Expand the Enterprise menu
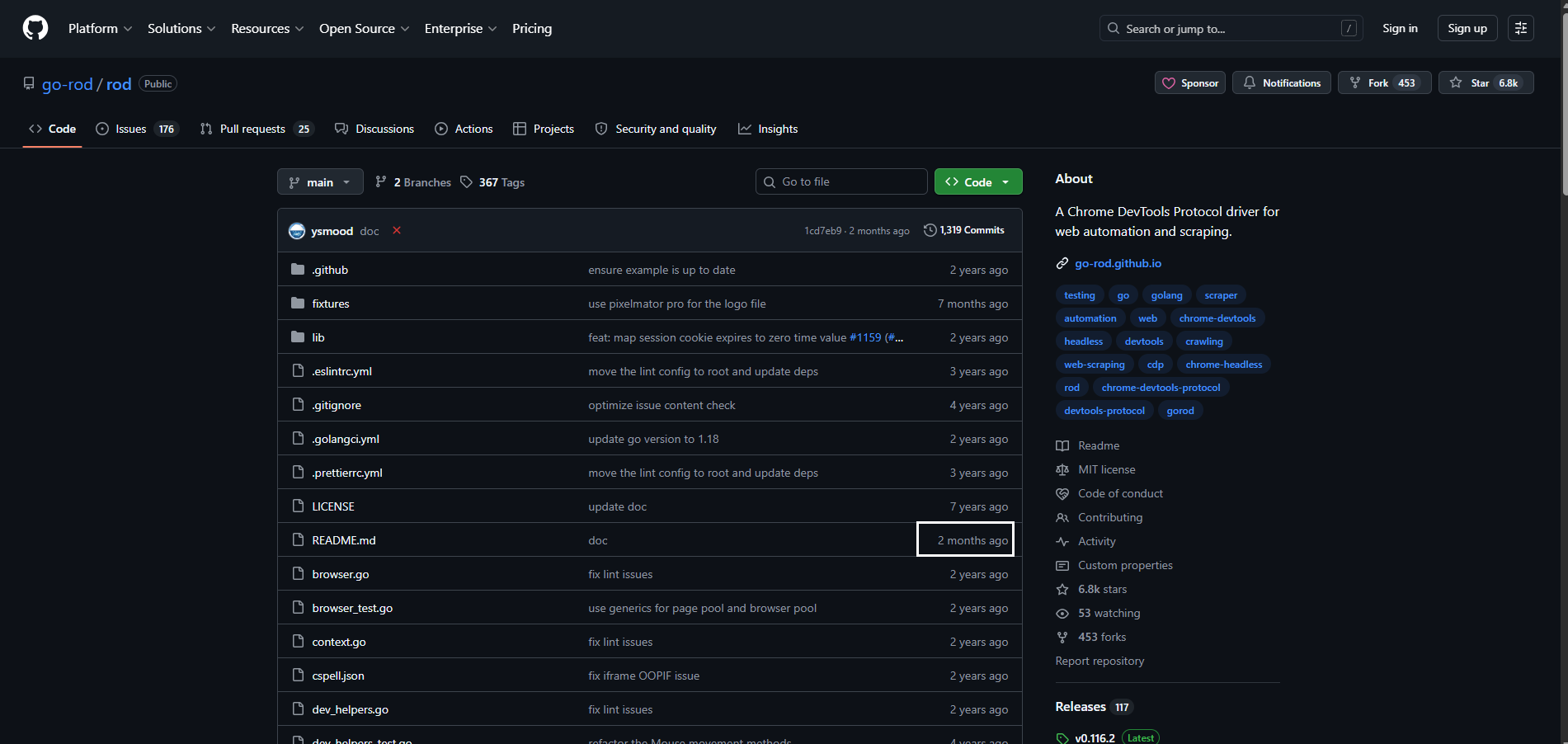 pos(460,28)
